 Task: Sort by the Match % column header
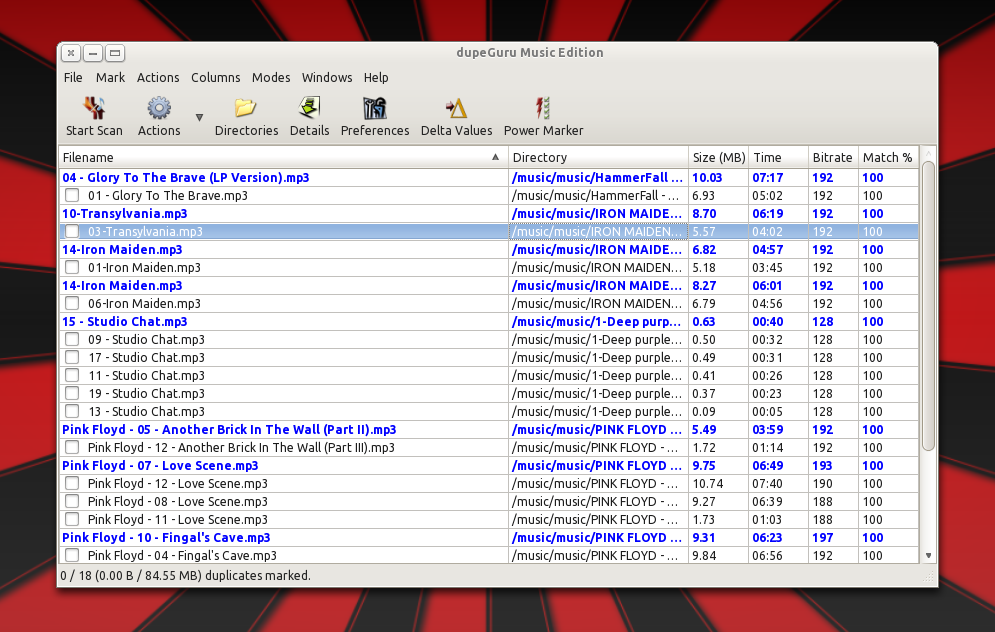tap(888, 157)
